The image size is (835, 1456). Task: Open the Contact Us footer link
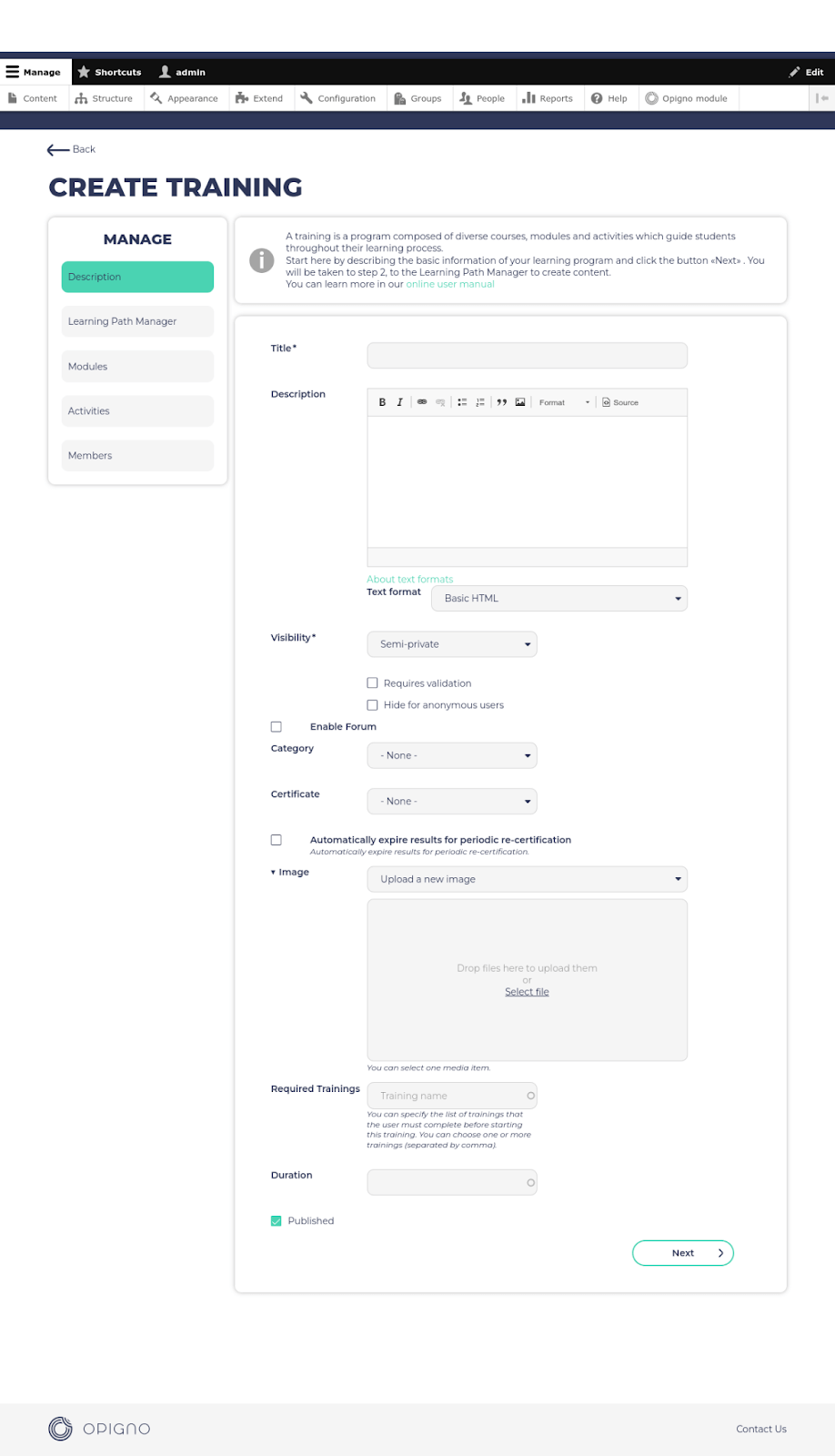tap(761, 1429)
